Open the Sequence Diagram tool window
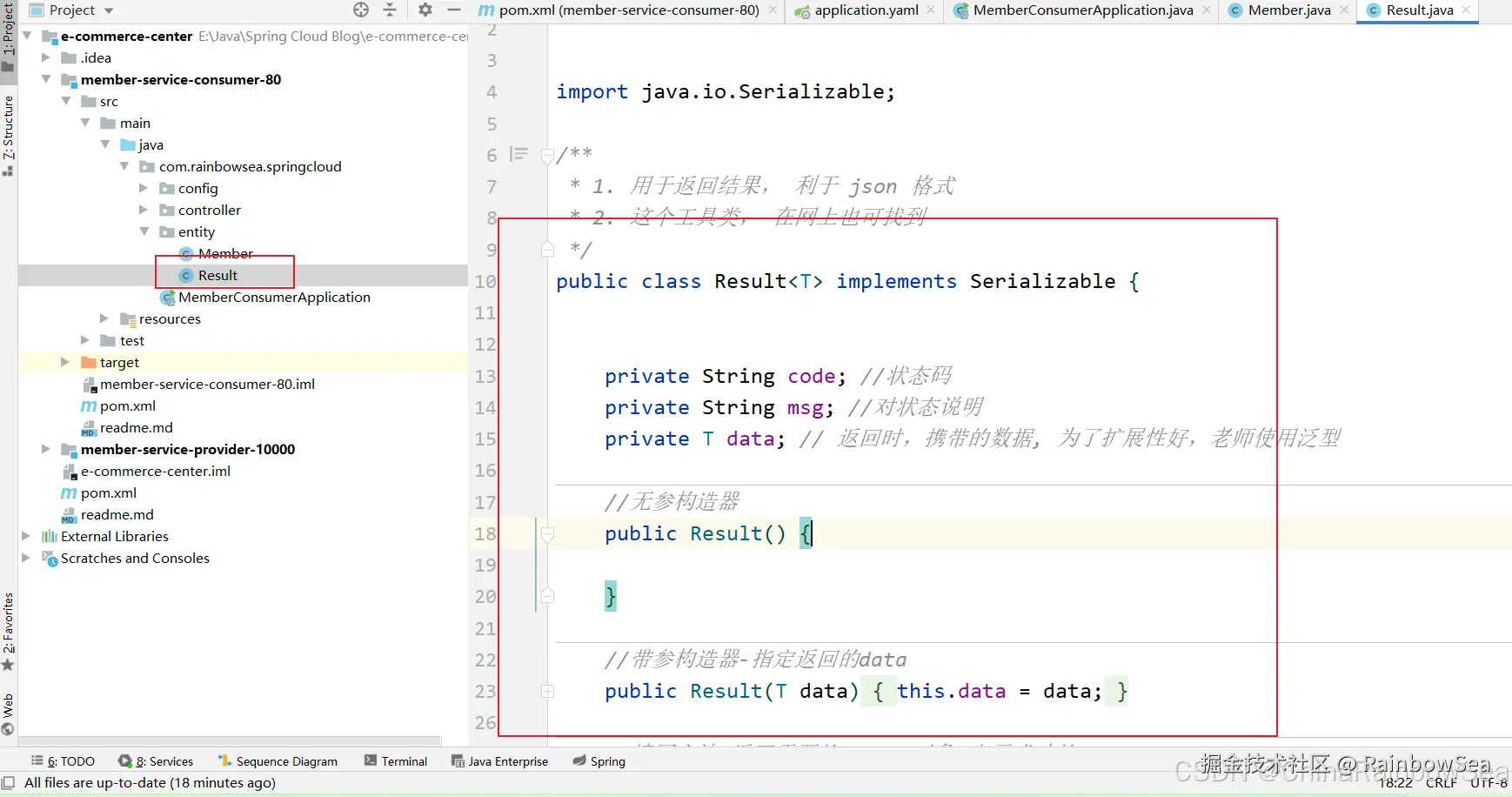The height and width of the screenshot is (797, 1512). point(278,761)
